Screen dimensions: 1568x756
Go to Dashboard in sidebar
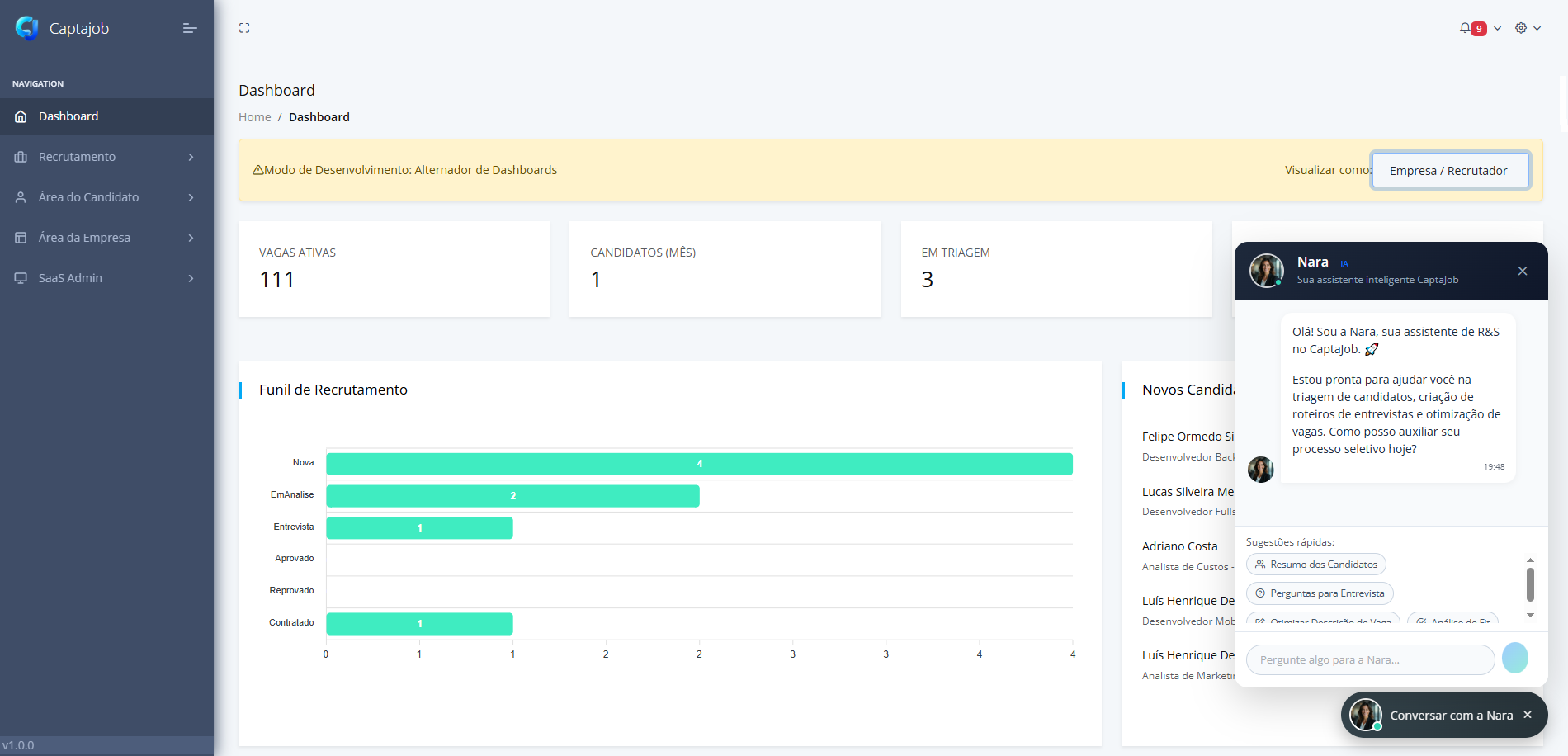coord(106,116)
